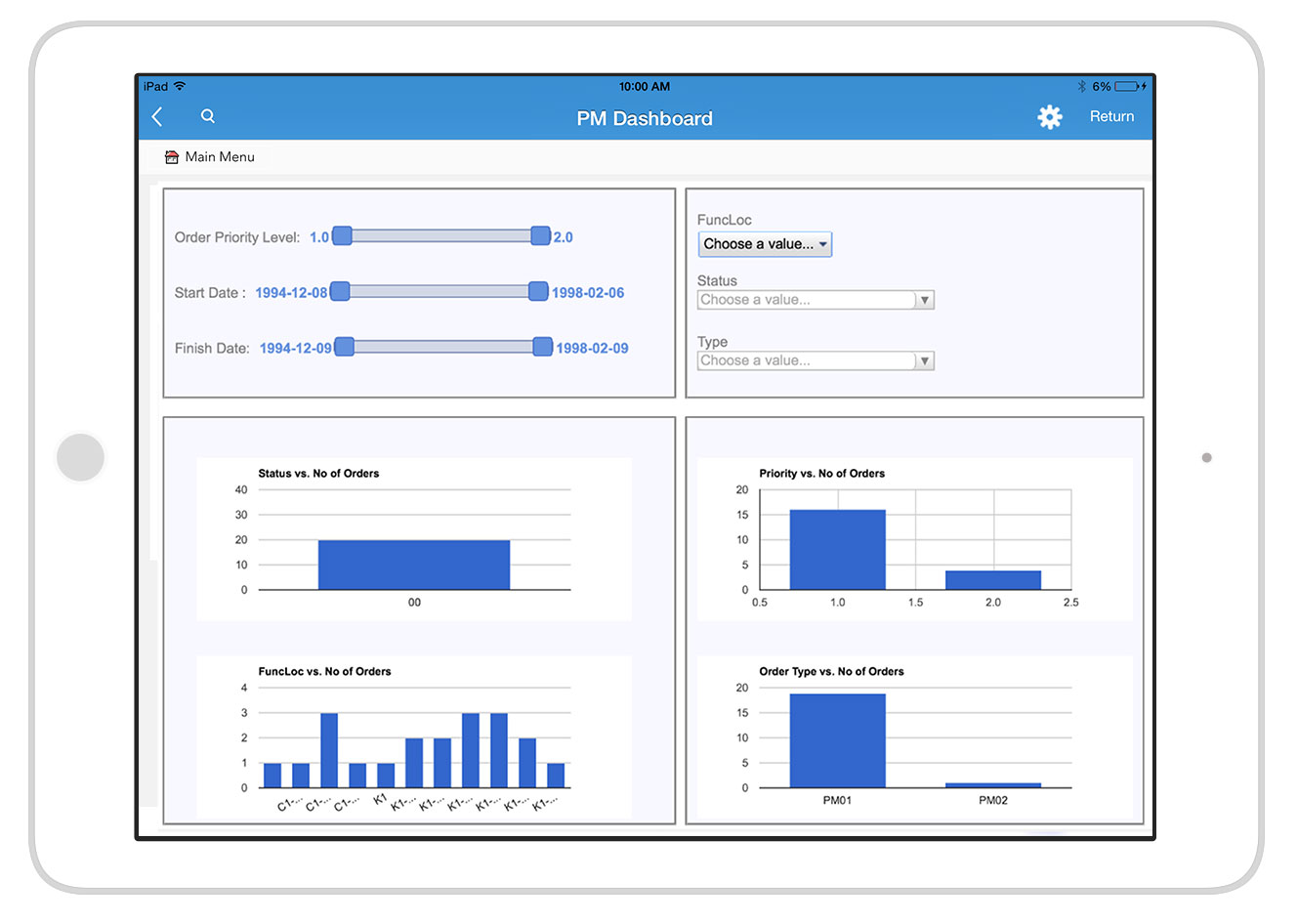Click the PM01 bar in Order Type chart
The width and height of the screenshot is (1298, 924).
coord(837,740)
